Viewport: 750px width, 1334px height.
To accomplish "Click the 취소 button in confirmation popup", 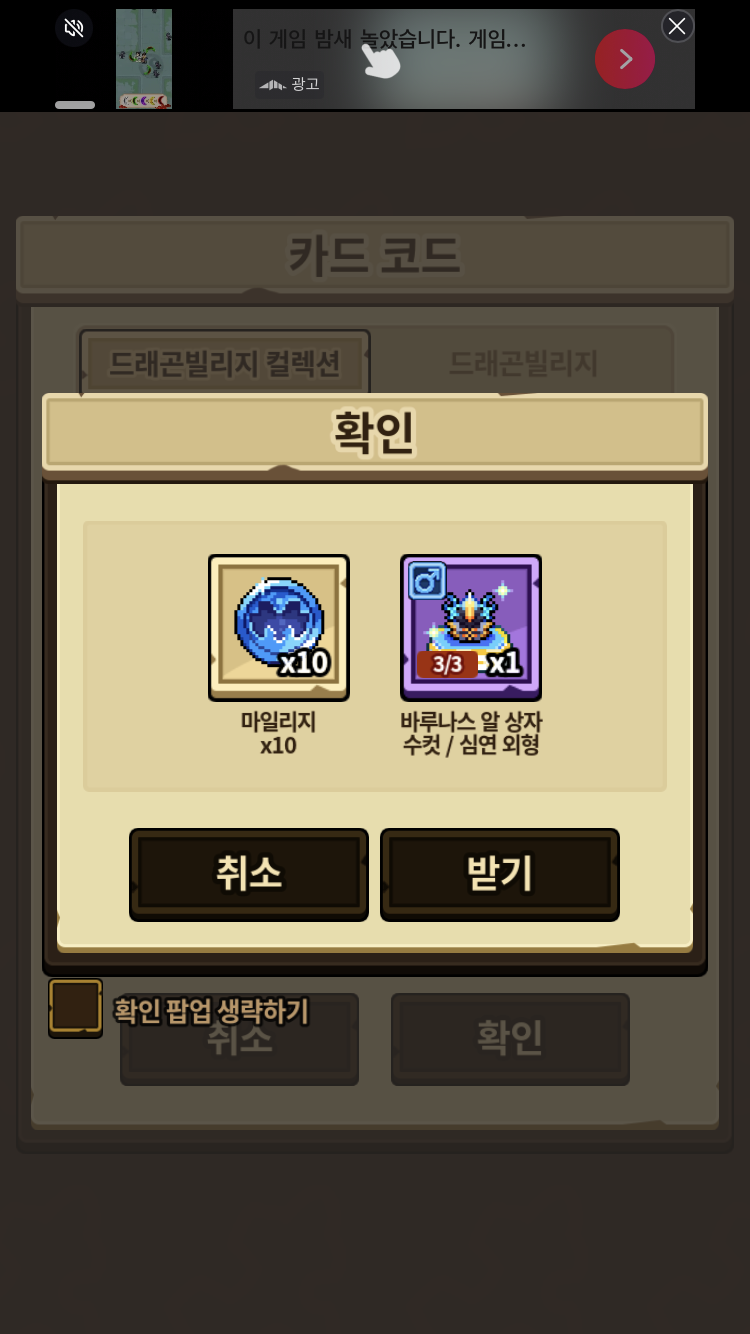I will click(249, 873).
